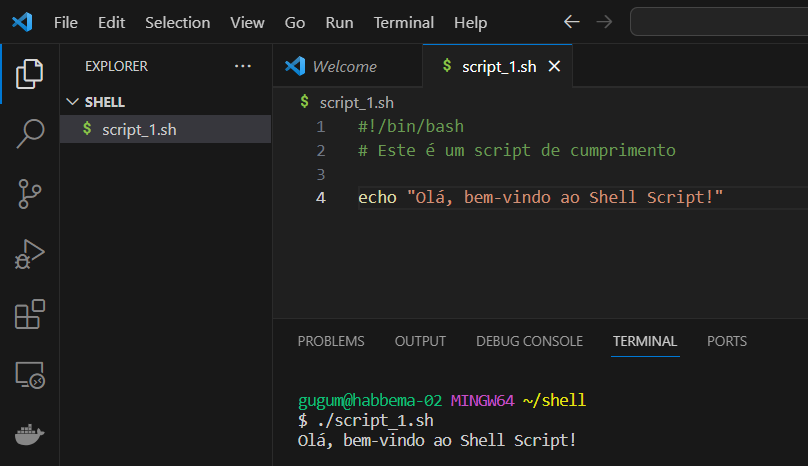808x466 pixels.
Task: Open the Selection menu
Action: coord(177,22)
